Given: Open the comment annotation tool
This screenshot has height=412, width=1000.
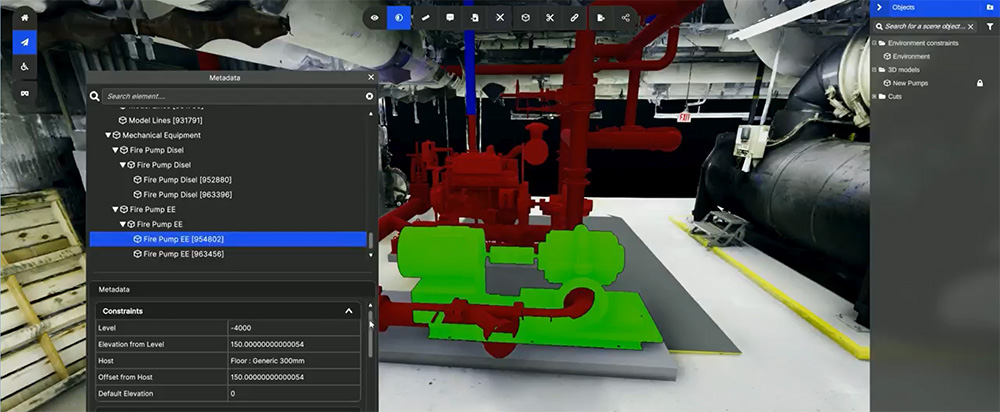Looking at the screenshot, I should [450, 18].
